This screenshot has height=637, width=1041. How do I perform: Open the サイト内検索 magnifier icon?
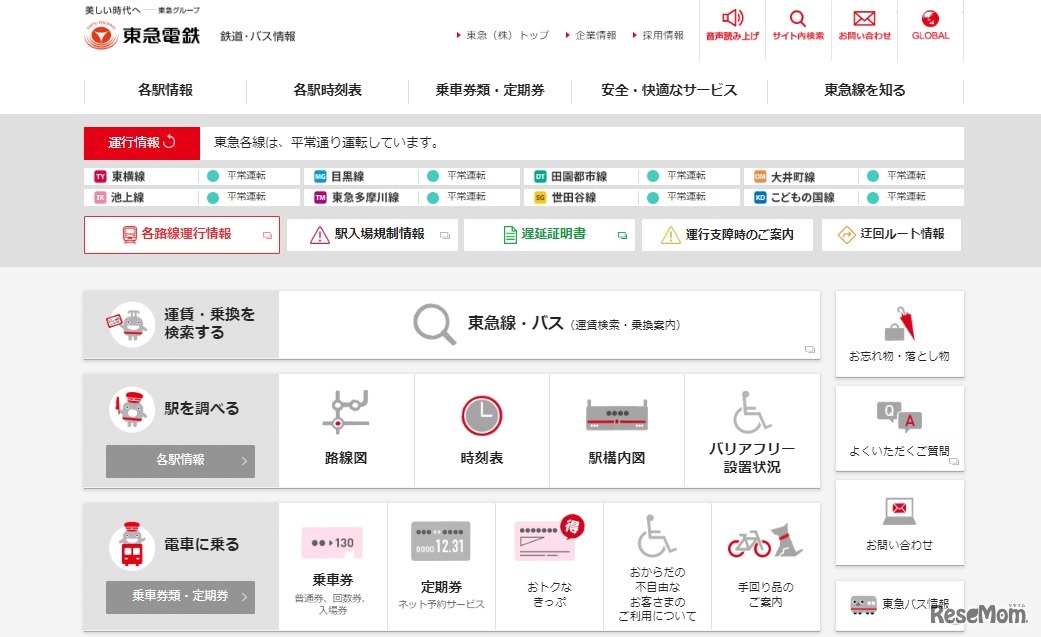[x=797, y=20]
